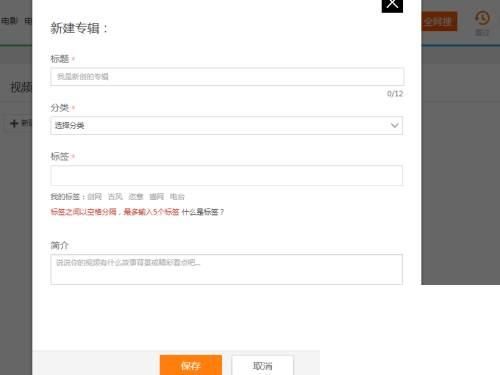Viewport: 500px width, 375px height.
Task: Click the 简介 description text area
Action: (227, 269)
